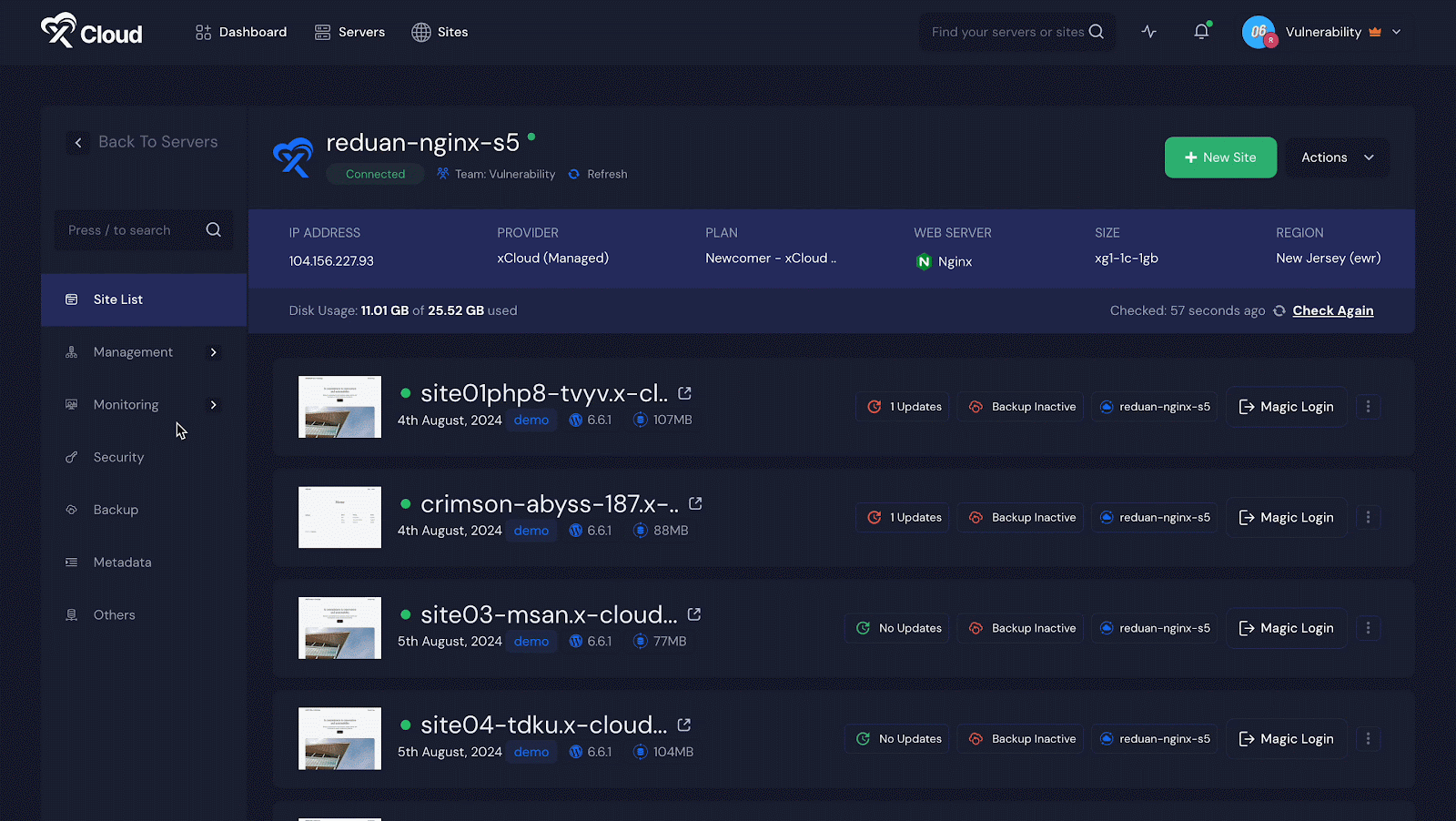The height and width of the screenshot is (821, 1456).
Task: Click the green Connected status badge
Action: click(374, 174)
